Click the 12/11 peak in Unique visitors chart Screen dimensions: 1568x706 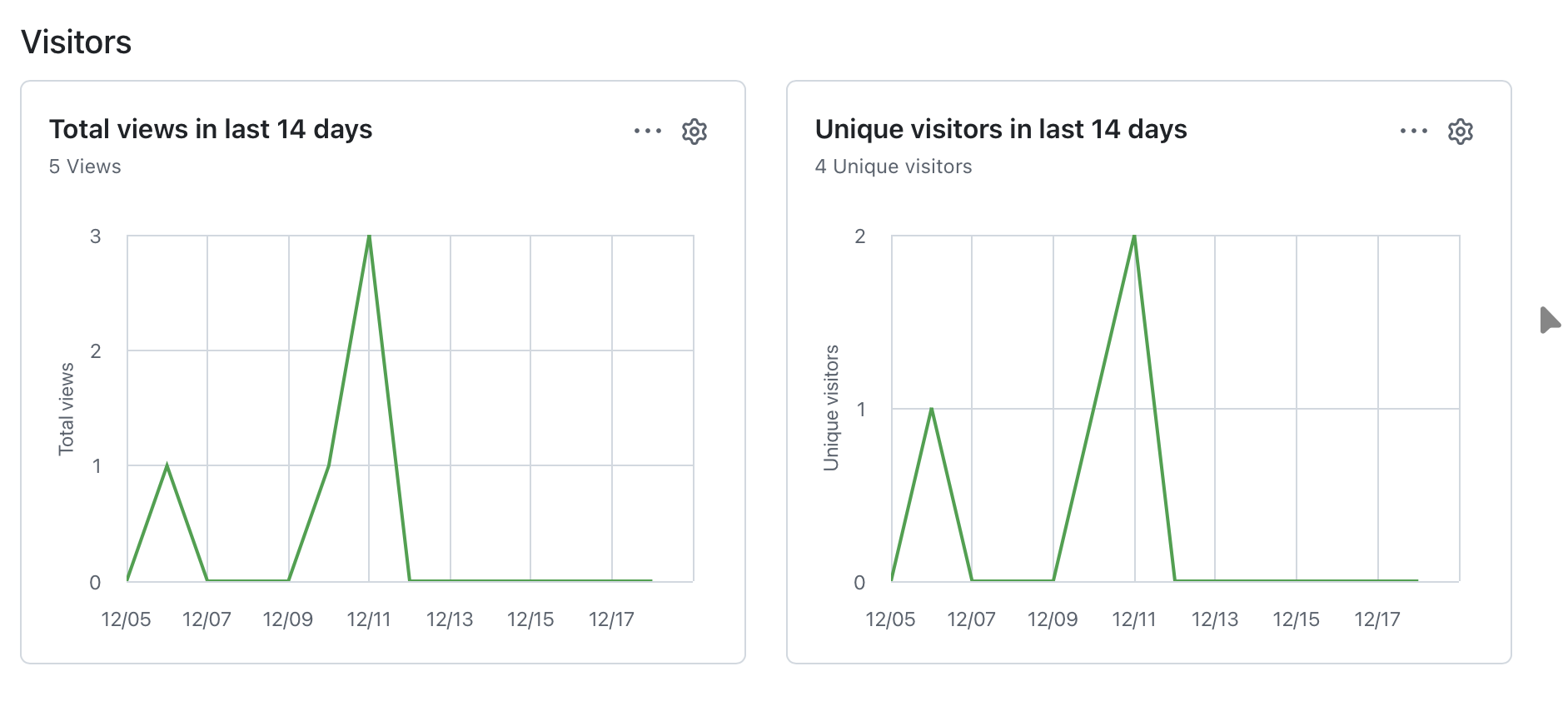pyautogui.click(x=1134, y=237)
